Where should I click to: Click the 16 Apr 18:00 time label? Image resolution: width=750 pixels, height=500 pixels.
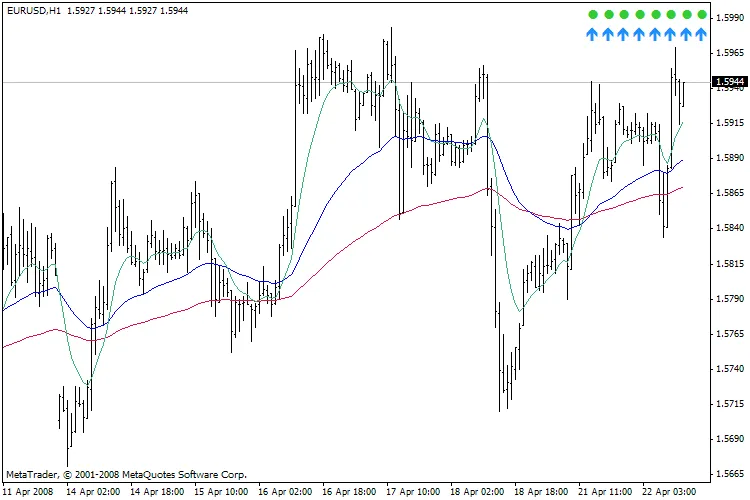pyautogui.click(x=349, y=491)
